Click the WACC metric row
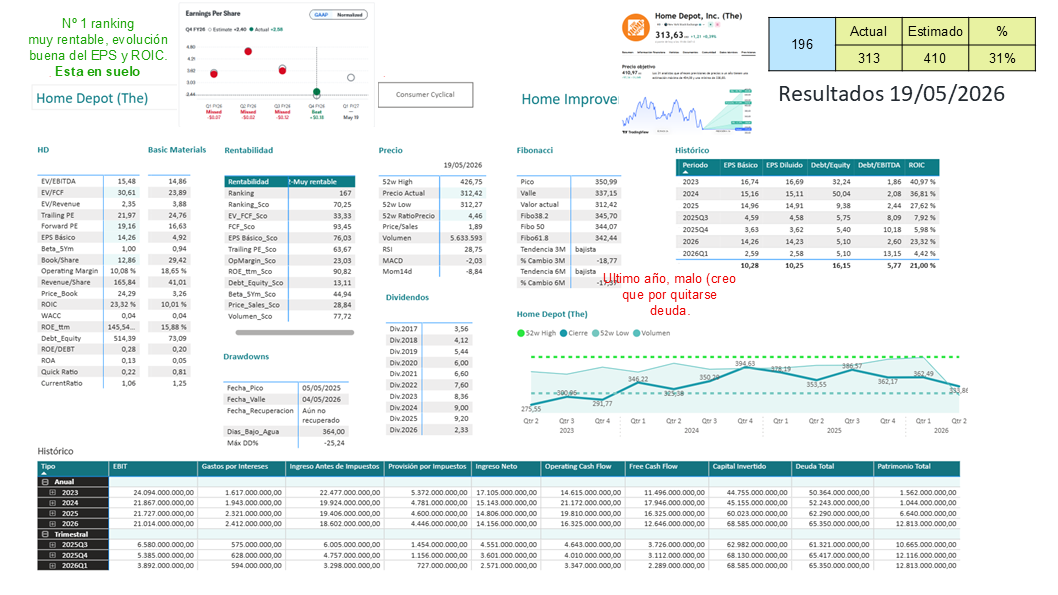The height and width of the screenshot is (595, 1058). 87,316
